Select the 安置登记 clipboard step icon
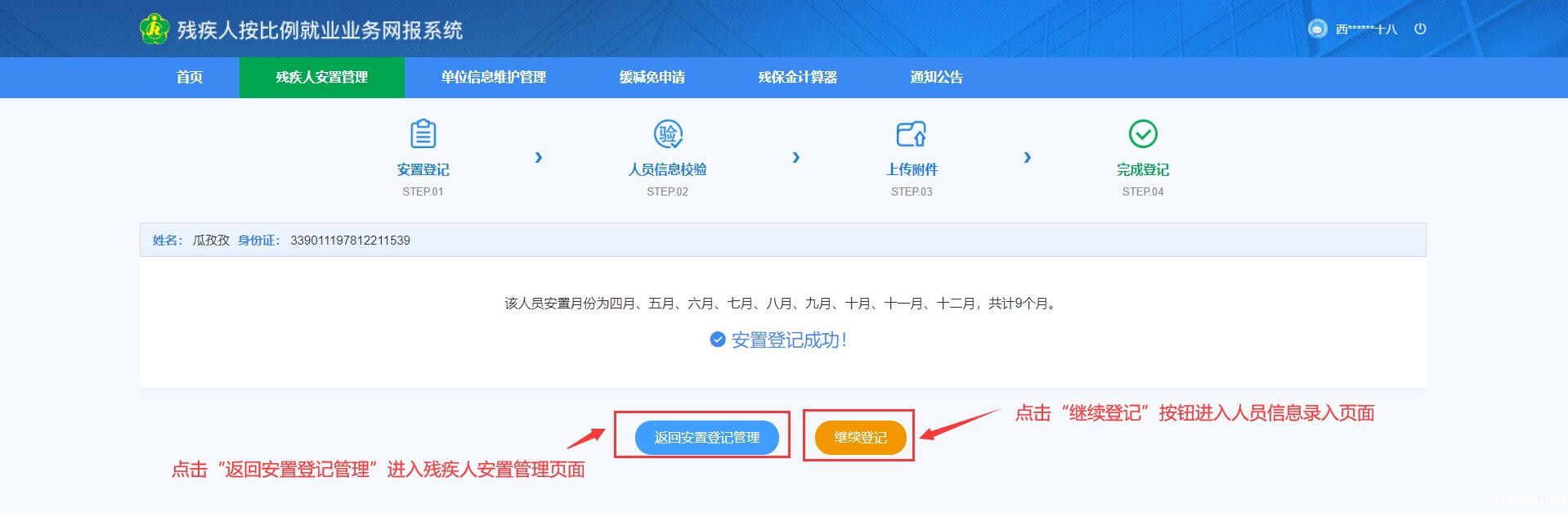Screen dimensions: 1568x513 (x=423, y=133)
